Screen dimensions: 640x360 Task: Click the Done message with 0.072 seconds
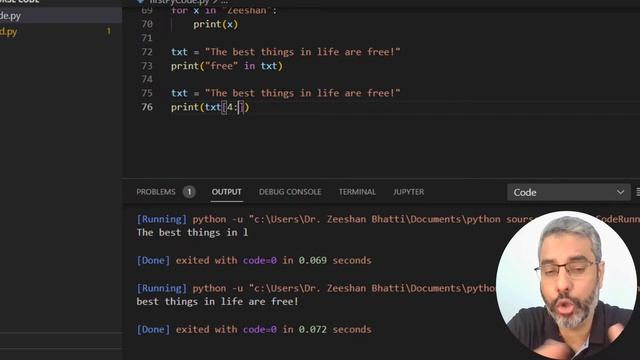[254, 329]
